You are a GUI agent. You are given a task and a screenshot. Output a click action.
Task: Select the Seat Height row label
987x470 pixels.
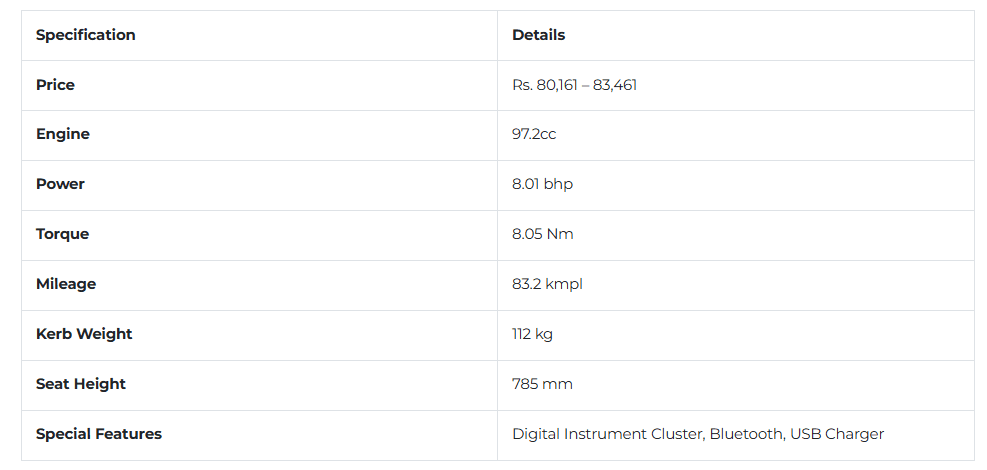[81, 384]
